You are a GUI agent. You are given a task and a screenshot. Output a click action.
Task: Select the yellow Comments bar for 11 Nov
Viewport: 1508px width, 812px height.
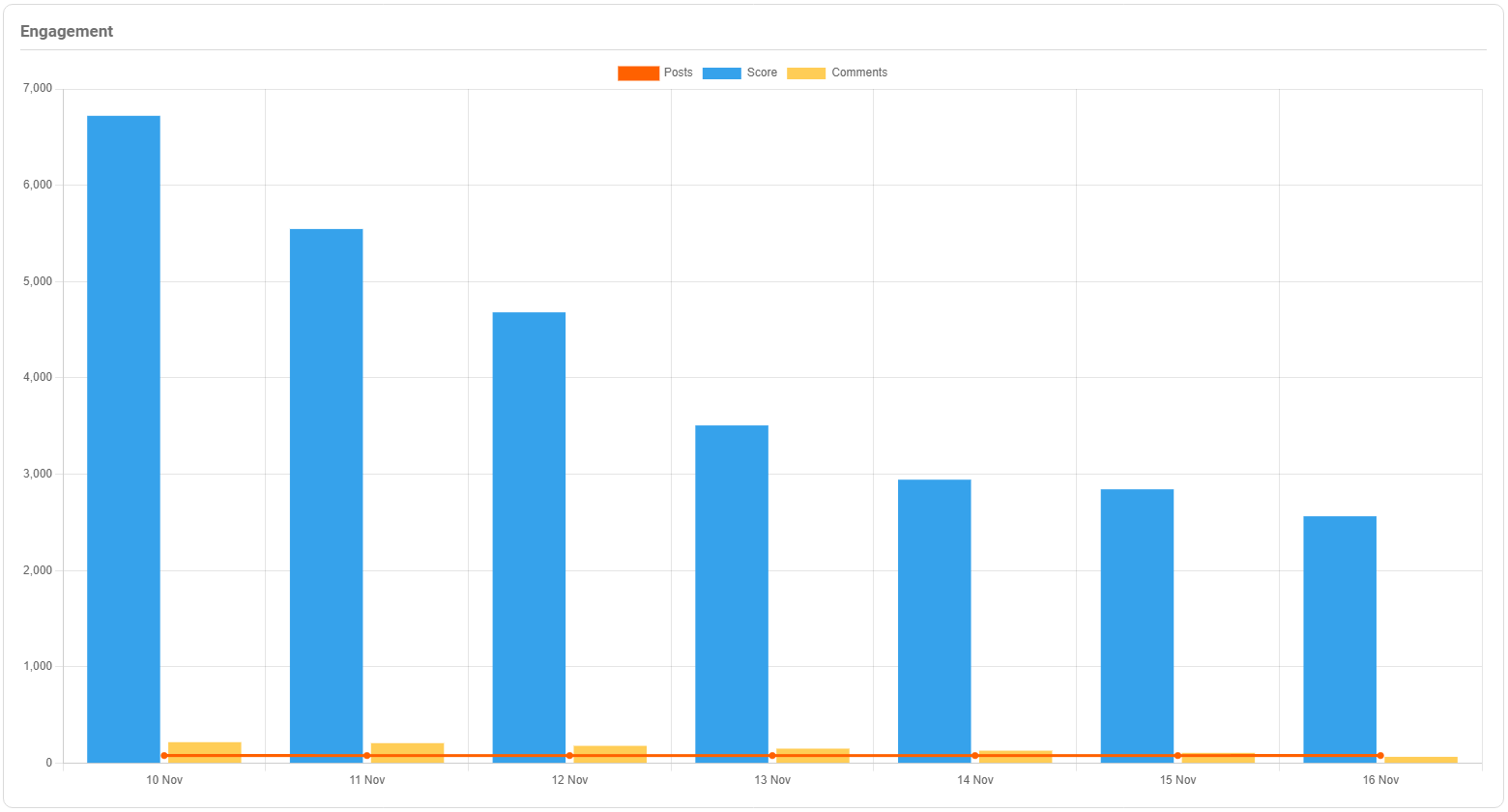tap(407, 748)
